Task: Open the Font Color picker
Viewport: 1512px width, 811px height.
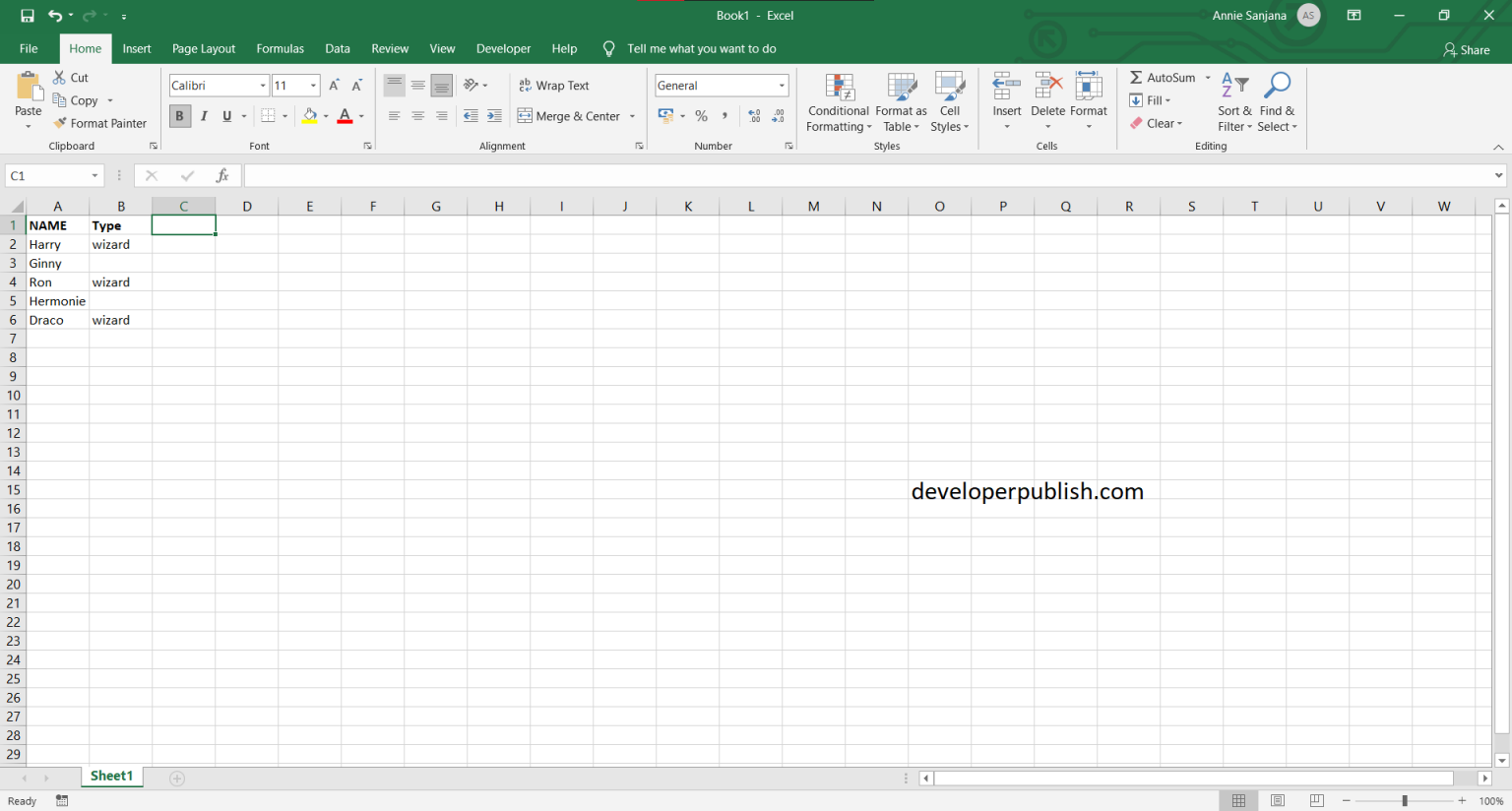Action: [345, 115]
